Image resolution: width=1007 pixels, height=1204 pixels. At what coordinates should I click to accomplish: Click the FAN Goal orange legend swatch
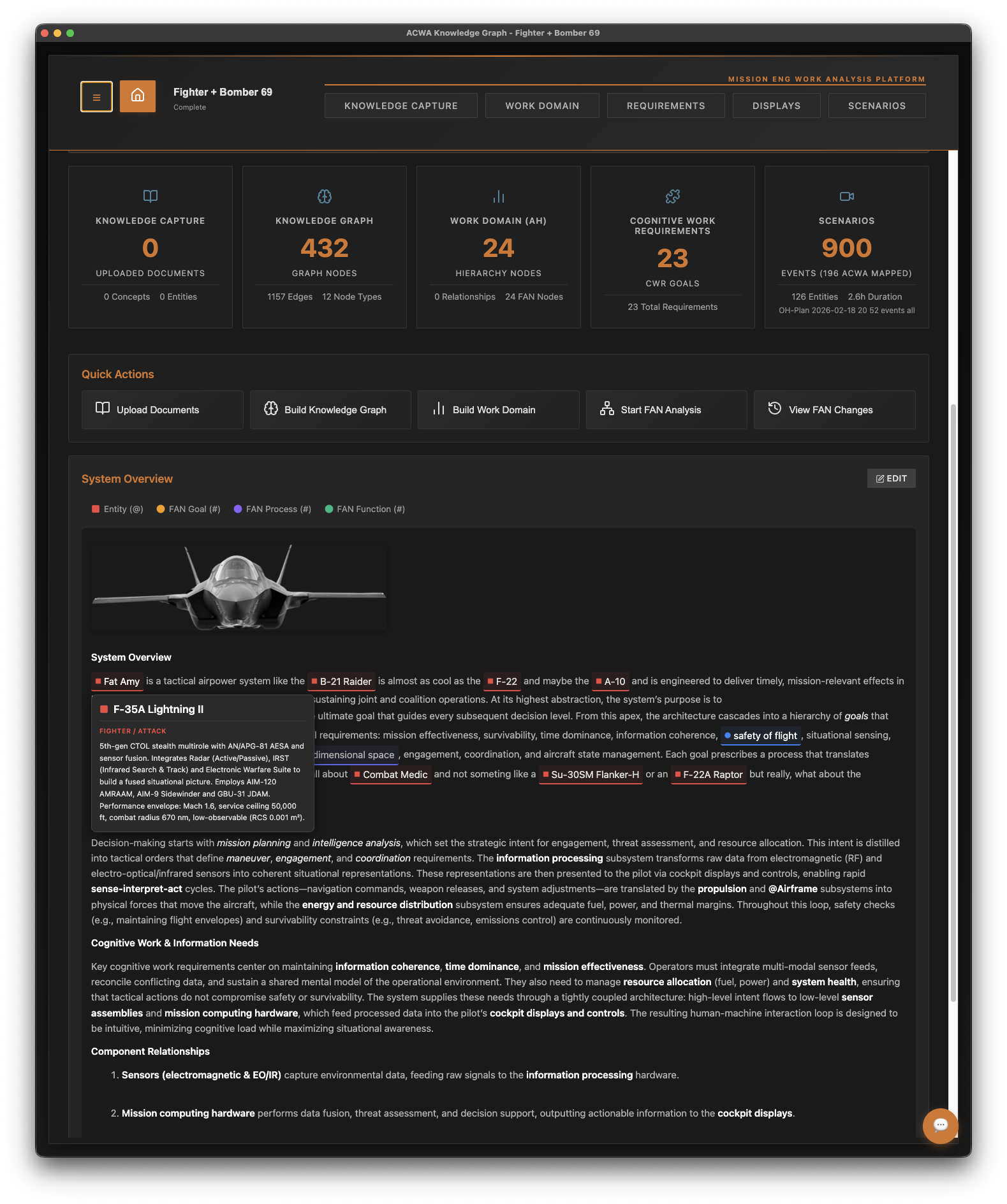coord(161,509)
